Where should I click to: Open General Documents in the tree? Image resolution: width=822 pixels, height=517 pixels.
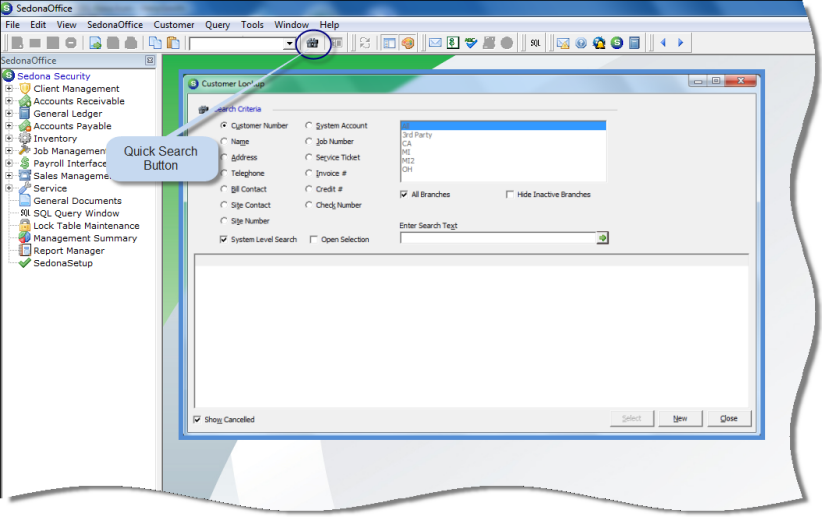[78, 201]
